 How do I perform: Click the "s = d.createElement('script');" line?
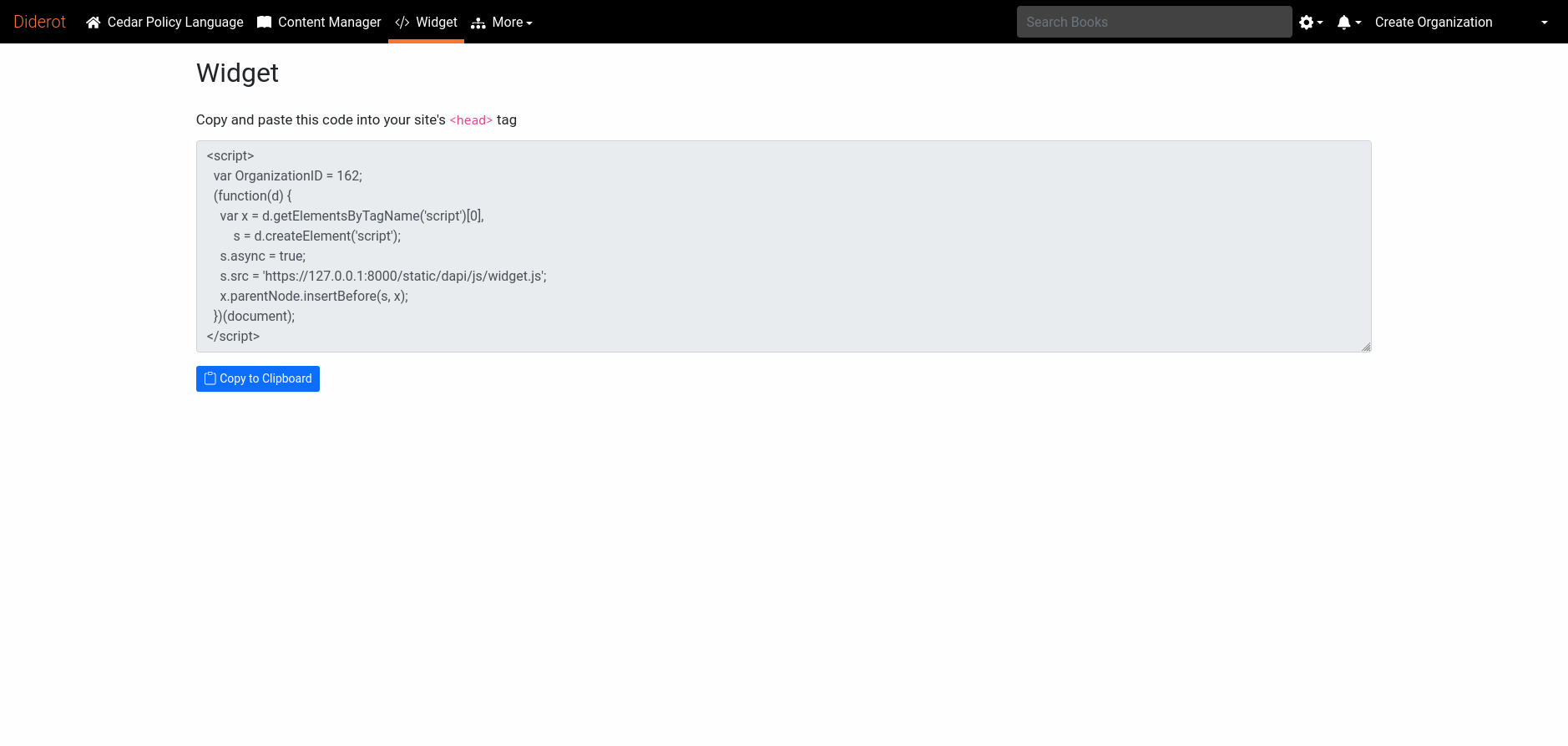(317, 236)
